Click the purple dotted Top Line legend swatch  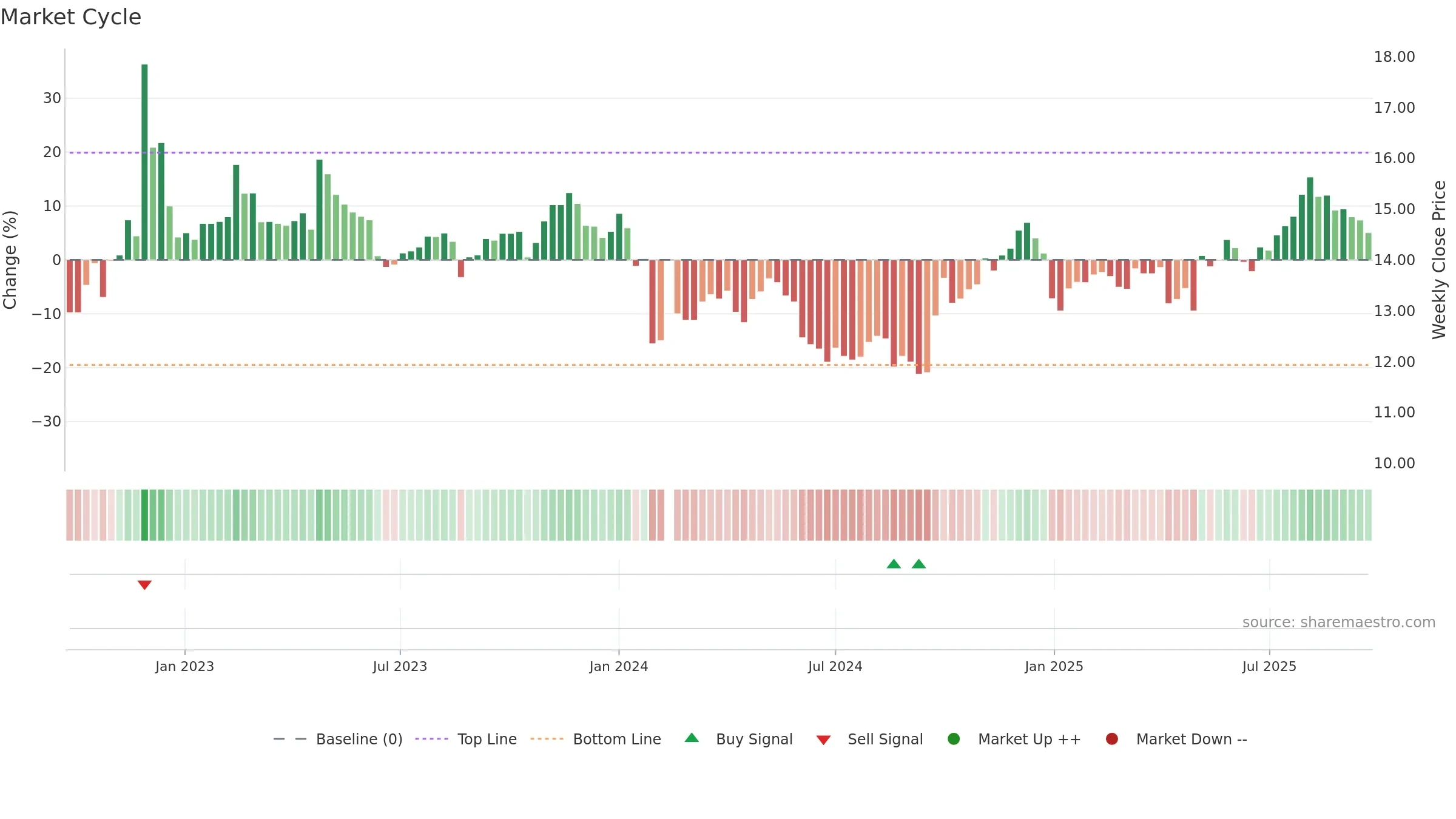[x=431, y=739]
